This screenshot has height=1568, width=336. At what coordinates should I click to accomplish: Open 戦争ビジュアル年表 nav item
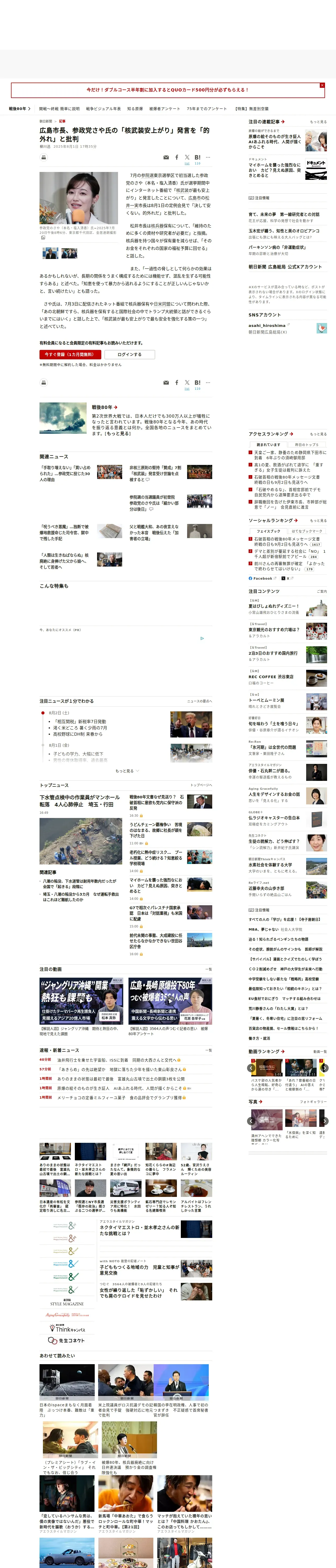(103, 109)
